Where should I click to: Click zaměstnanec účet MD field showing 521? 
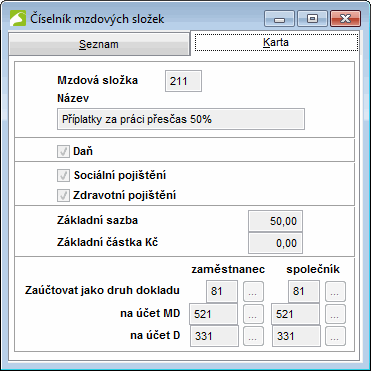pyautogui.click(x=213, y=314)
